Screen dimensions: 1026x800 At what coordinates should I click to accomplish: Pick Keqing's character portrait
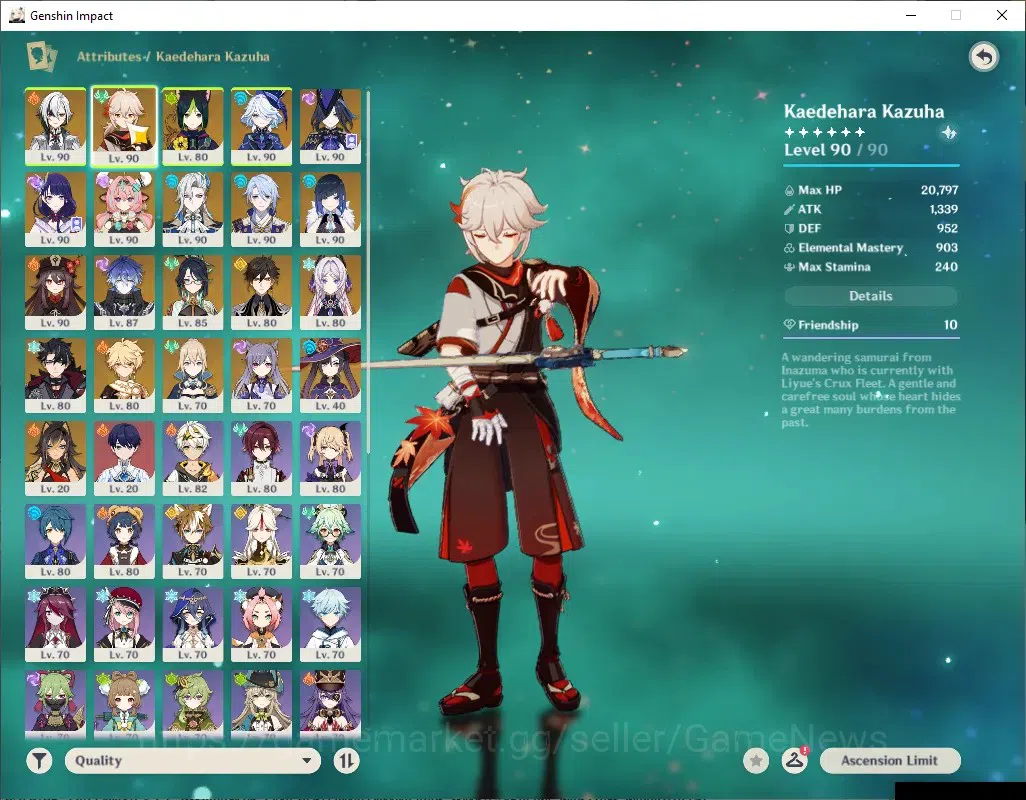[x=262, y=375]
